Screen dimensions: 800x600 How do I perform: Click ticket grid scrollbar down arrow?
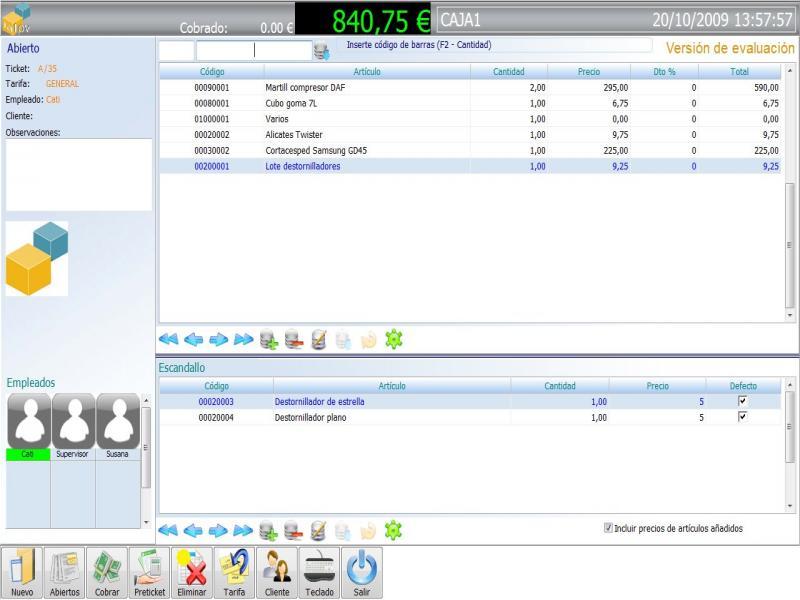click(790, 315)
